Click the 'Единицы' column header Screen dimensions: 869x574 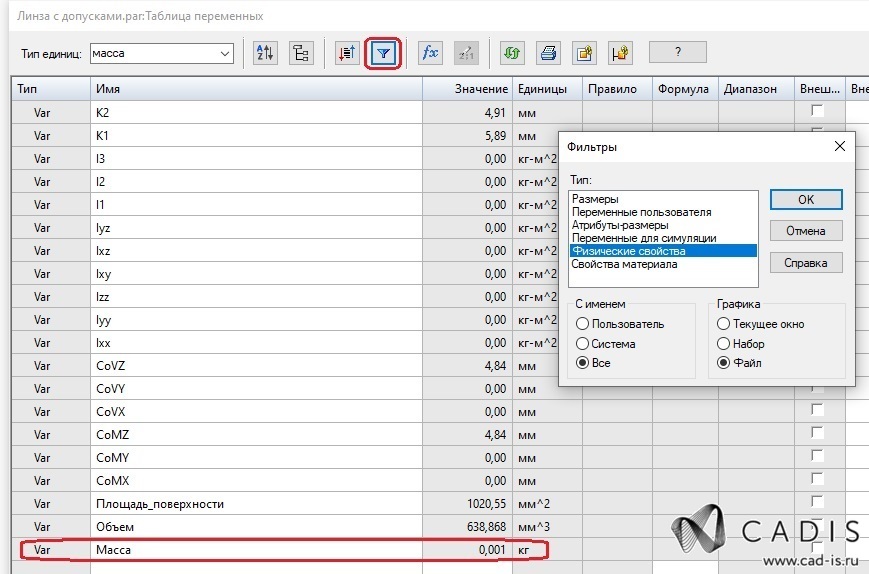coord(547,89)
